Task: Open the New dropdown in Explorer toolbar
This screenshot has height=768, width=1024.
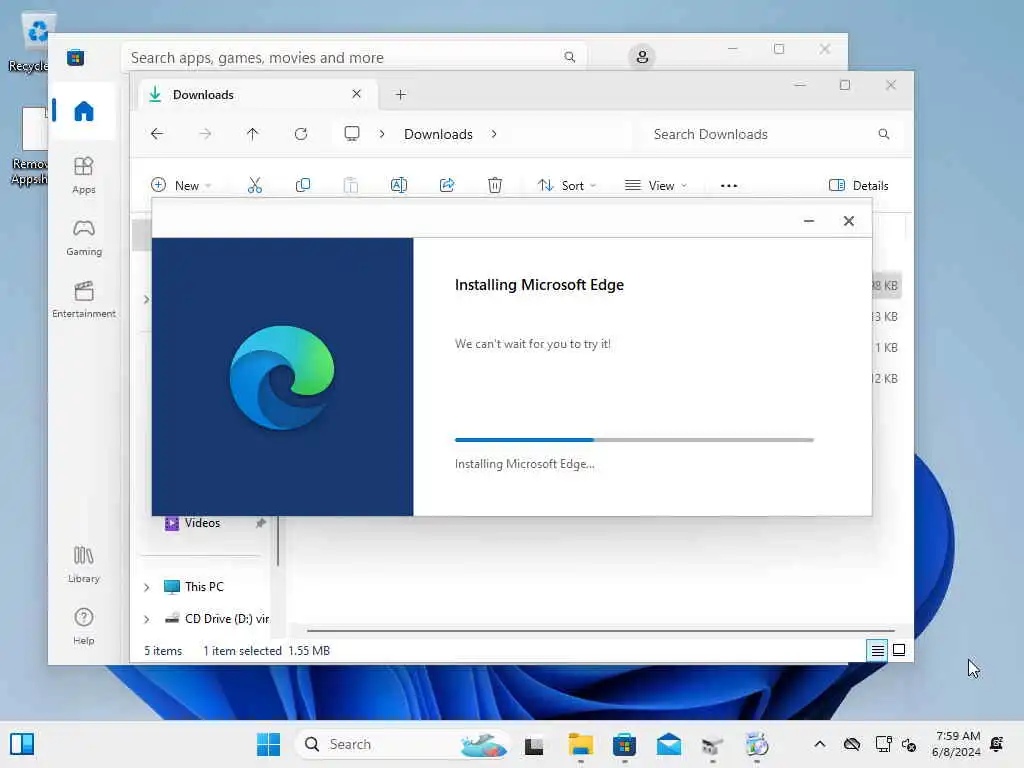Action: click(181, 185)
